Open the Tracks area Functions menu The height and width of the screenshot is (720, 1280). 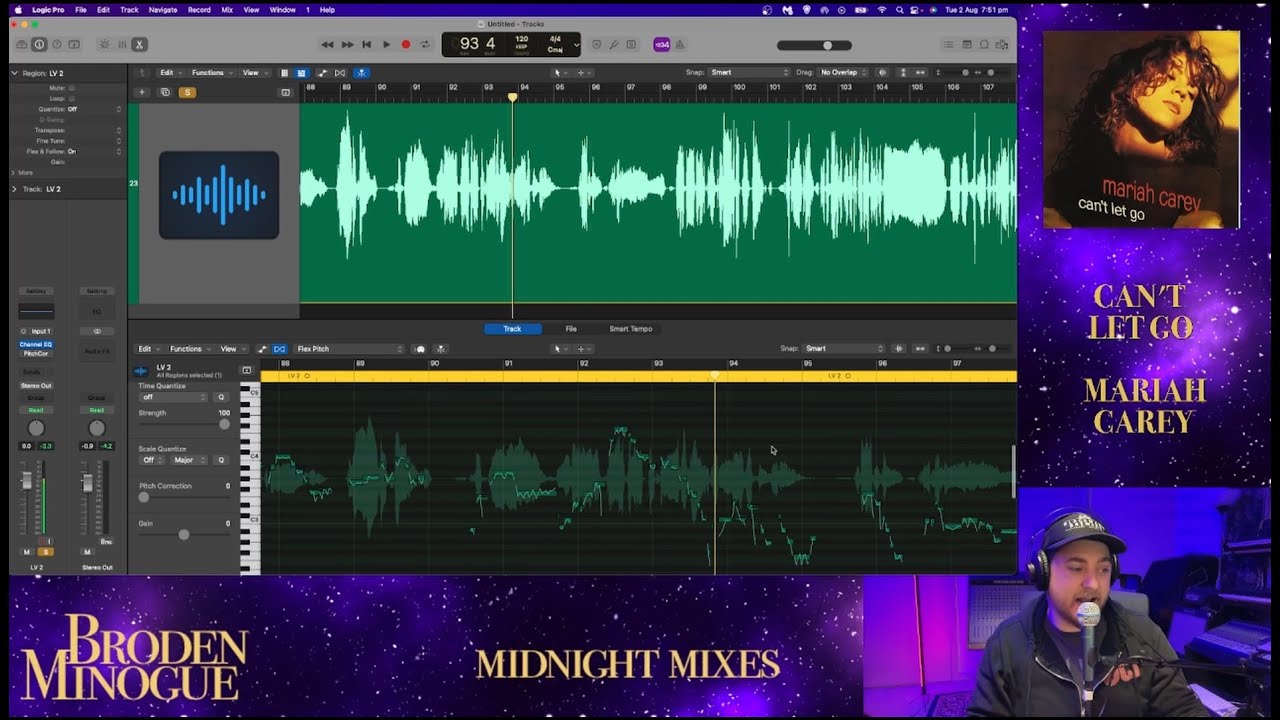pos(211,73)
